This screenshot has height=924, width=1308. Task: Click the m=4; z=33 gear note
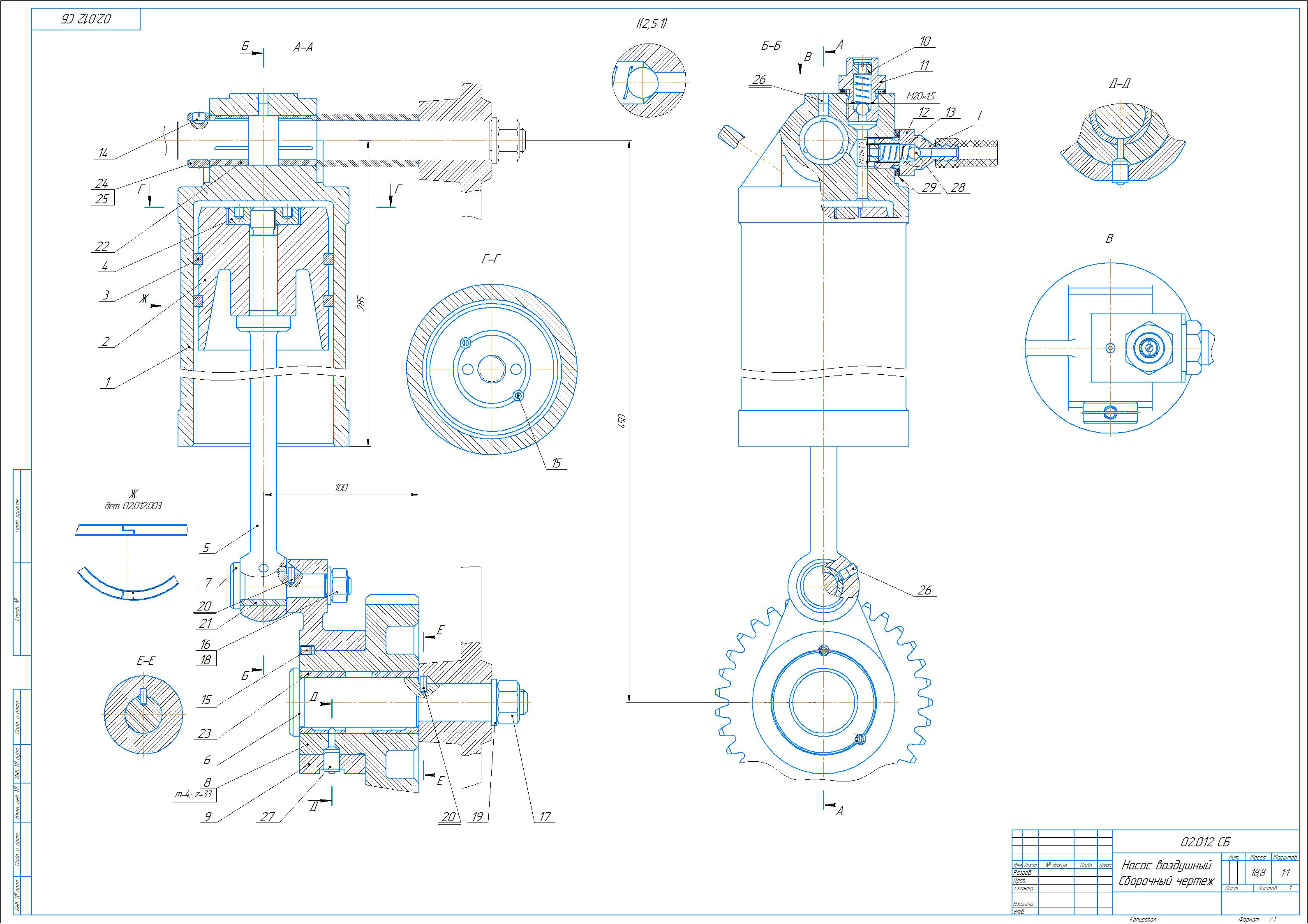click(x=193, y=794)
